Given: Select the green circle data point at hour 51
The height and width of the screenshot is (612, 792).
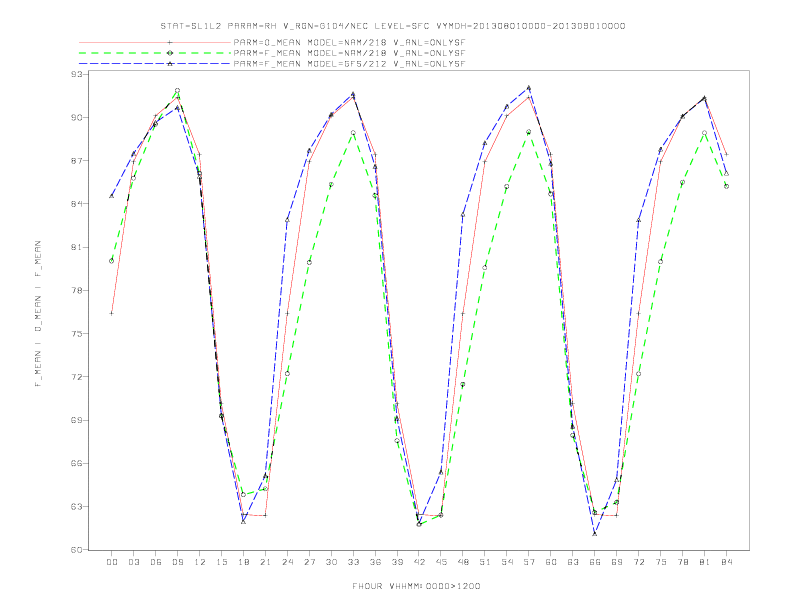Looking at the screenshot, I should click(485, 268).
